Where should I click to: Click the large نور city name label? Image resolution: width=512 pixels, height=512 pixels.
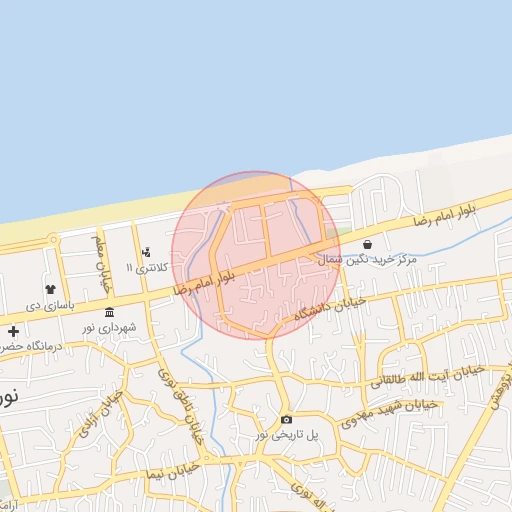[x=9, y=397]
